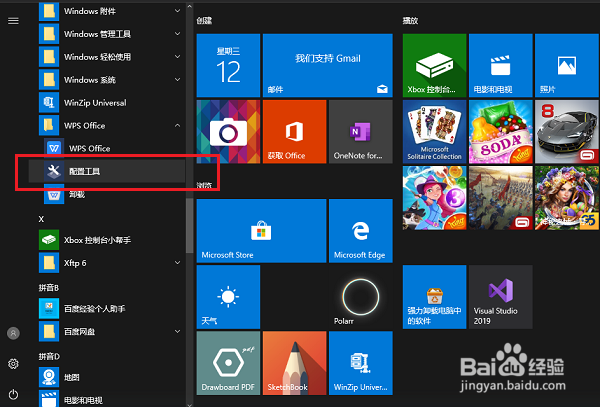Launch Drawboard PDF tile
Image resolution: width=600 pixels, height=407 pixels.
pos(228,363)
